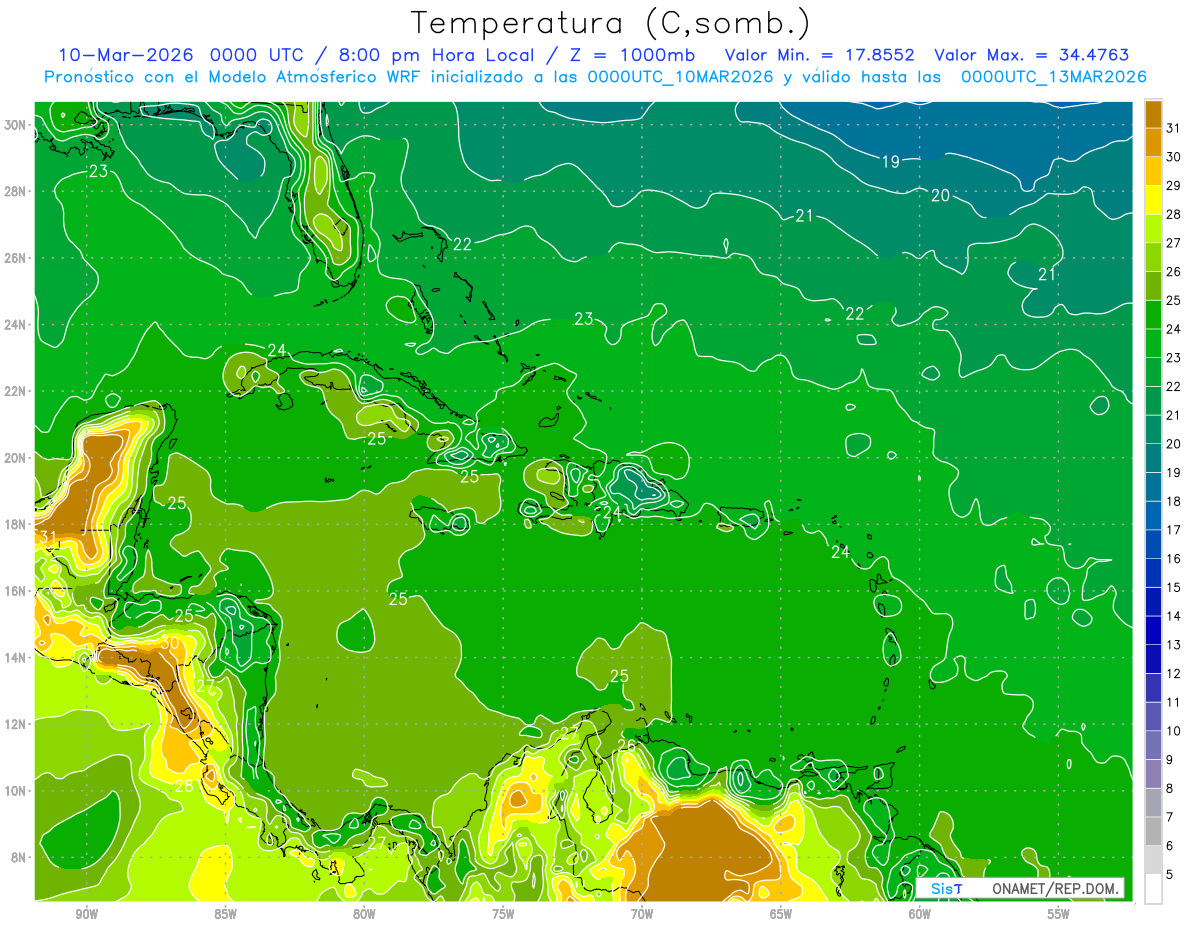Click the number 11 on the color scale

click(1174, 702)
